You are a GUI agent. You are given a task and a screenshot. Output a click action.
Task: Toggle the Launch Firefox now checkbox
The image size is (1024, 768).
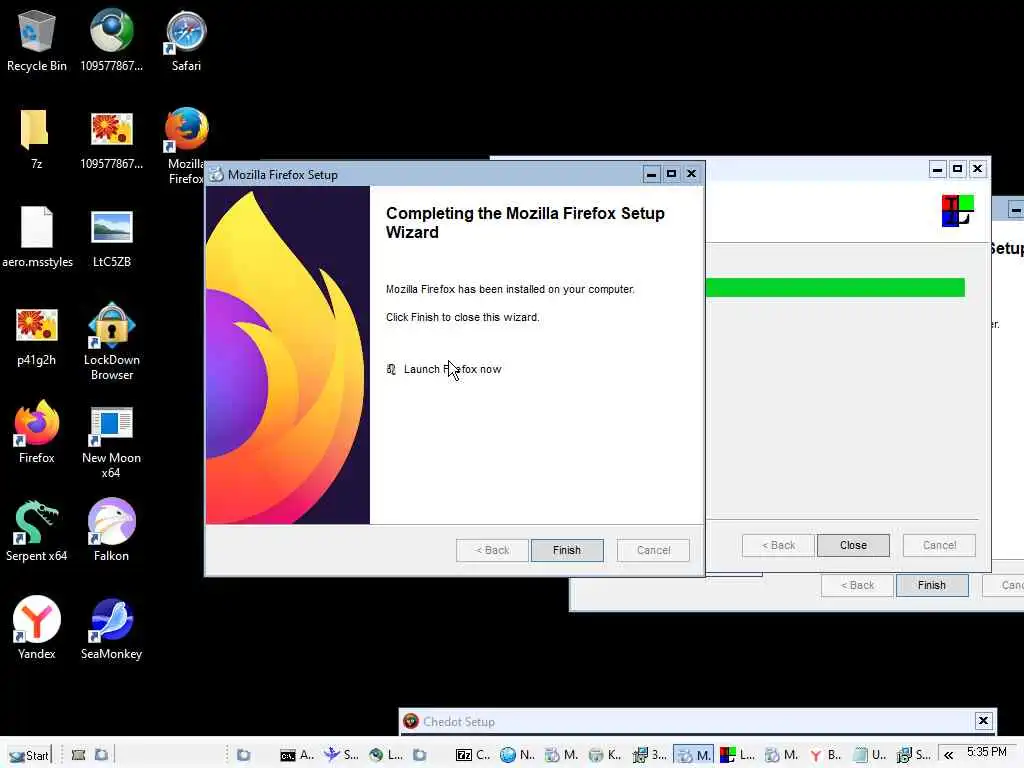(x=391, y=370)
